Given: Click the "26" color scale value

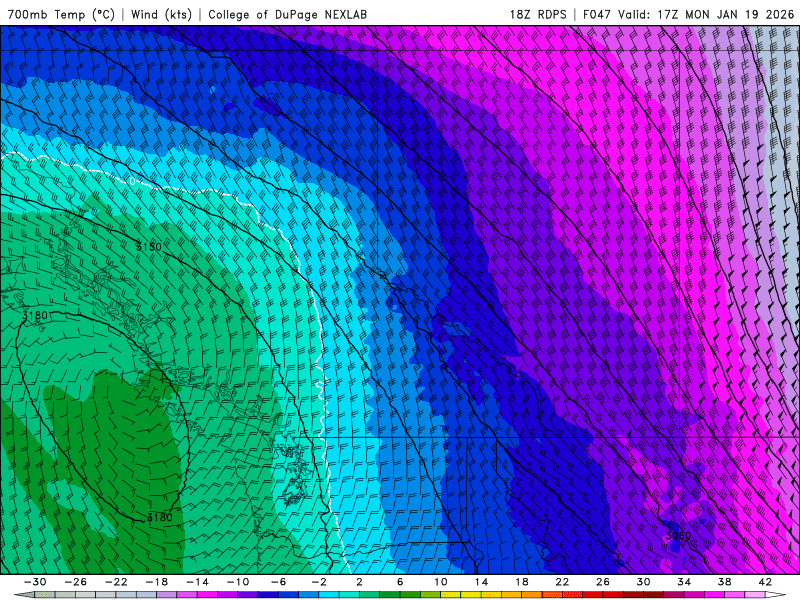Looking at the screenshot, I should coord(603,582).
